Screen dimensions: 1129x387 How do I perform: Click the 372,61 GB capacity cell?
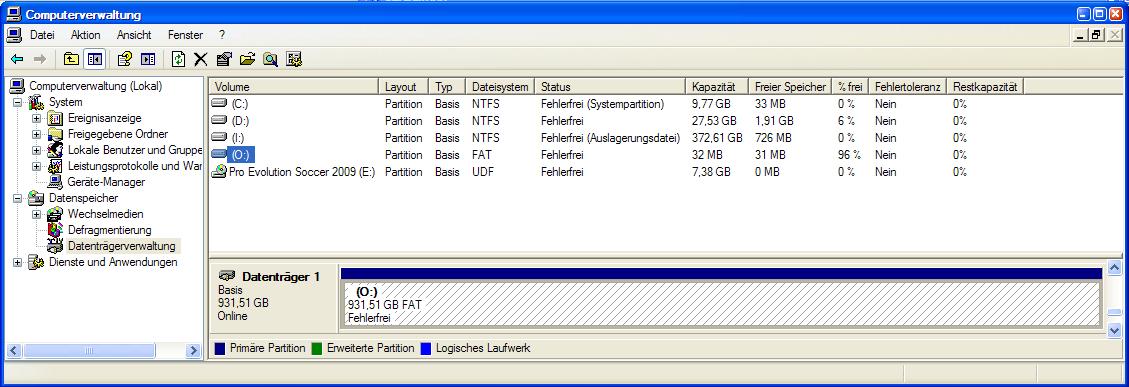716,138
